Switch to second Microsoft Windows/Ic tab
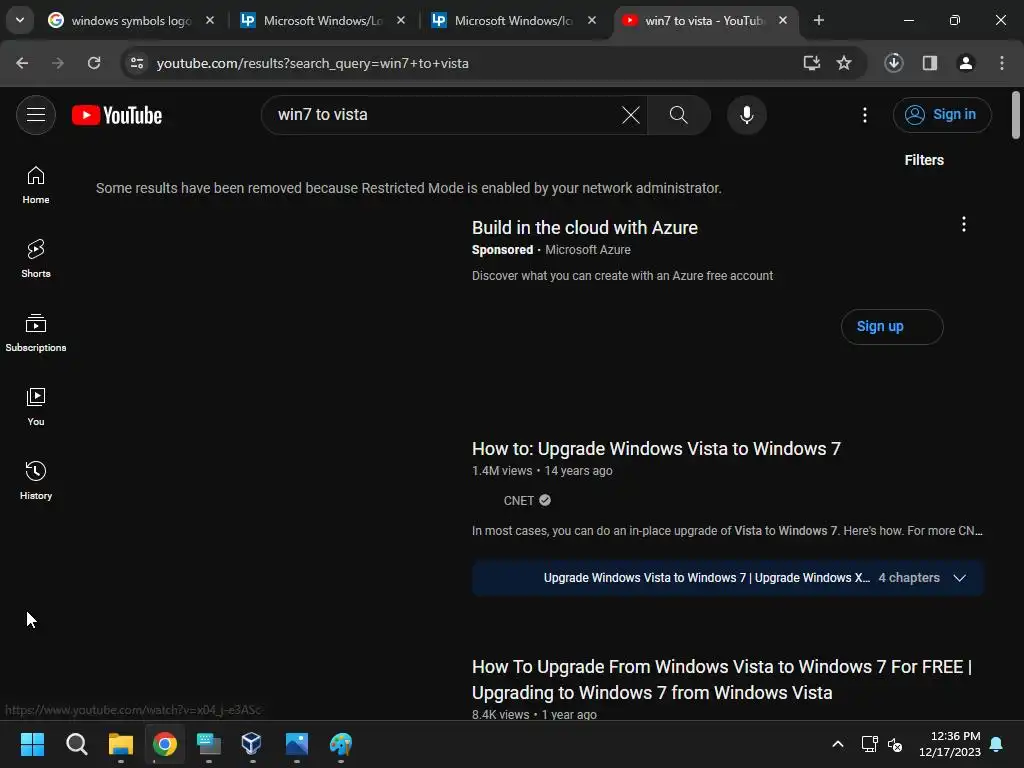 (x=514, y=20)
